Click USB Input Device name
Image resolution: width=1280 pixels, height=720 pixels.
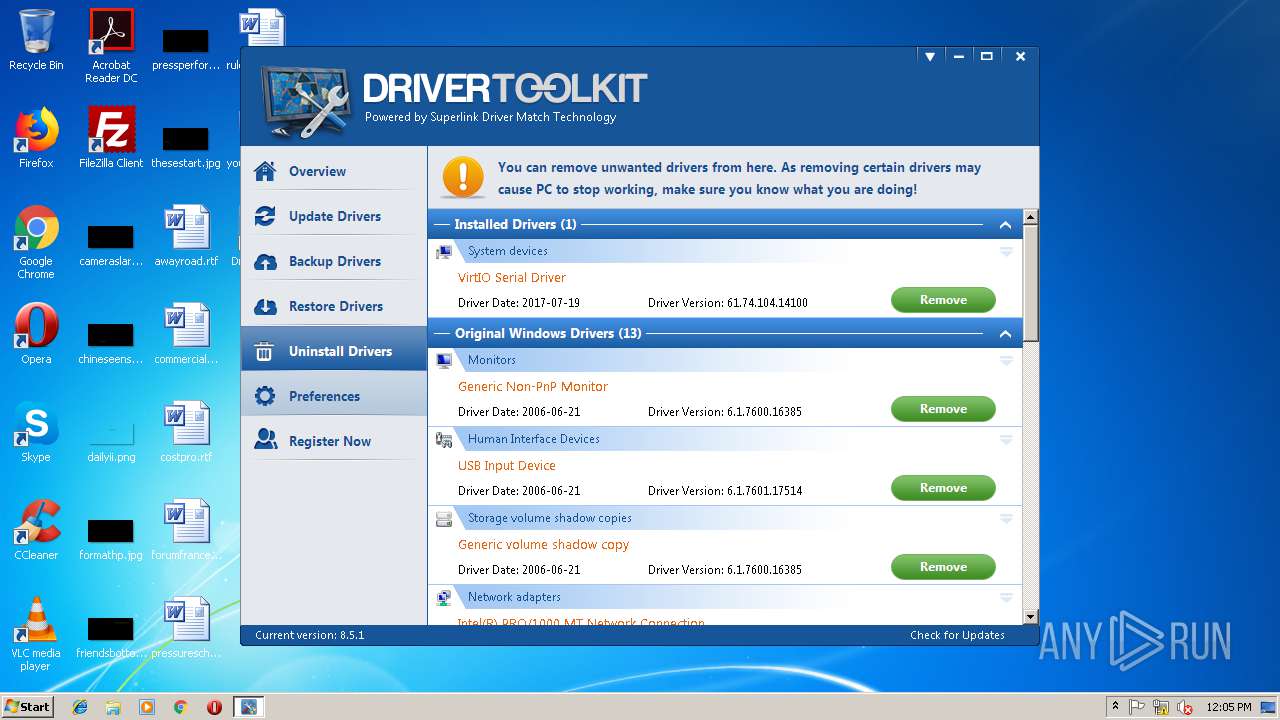pos(507,466)
